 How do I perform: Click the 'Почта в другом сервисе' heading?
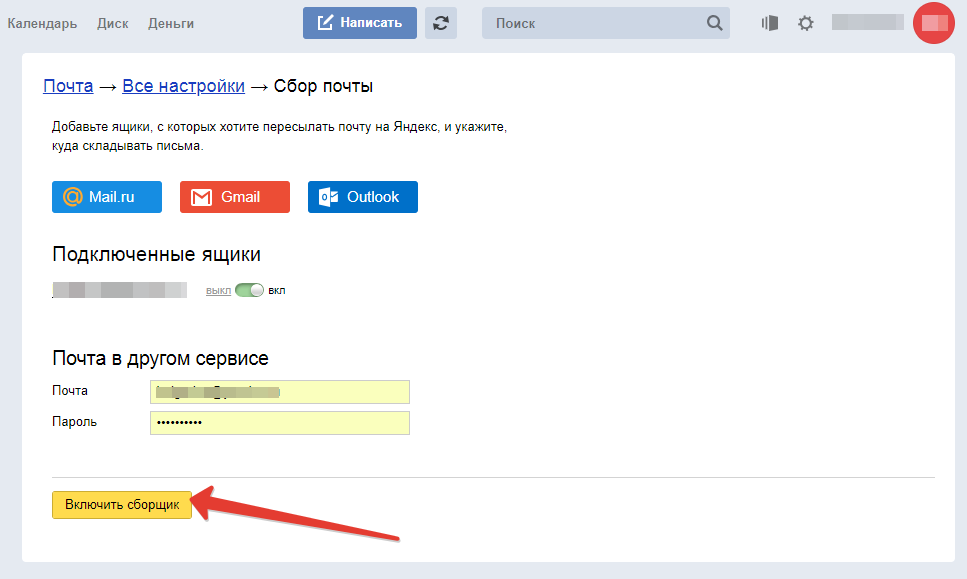click(x=160, y=358)
